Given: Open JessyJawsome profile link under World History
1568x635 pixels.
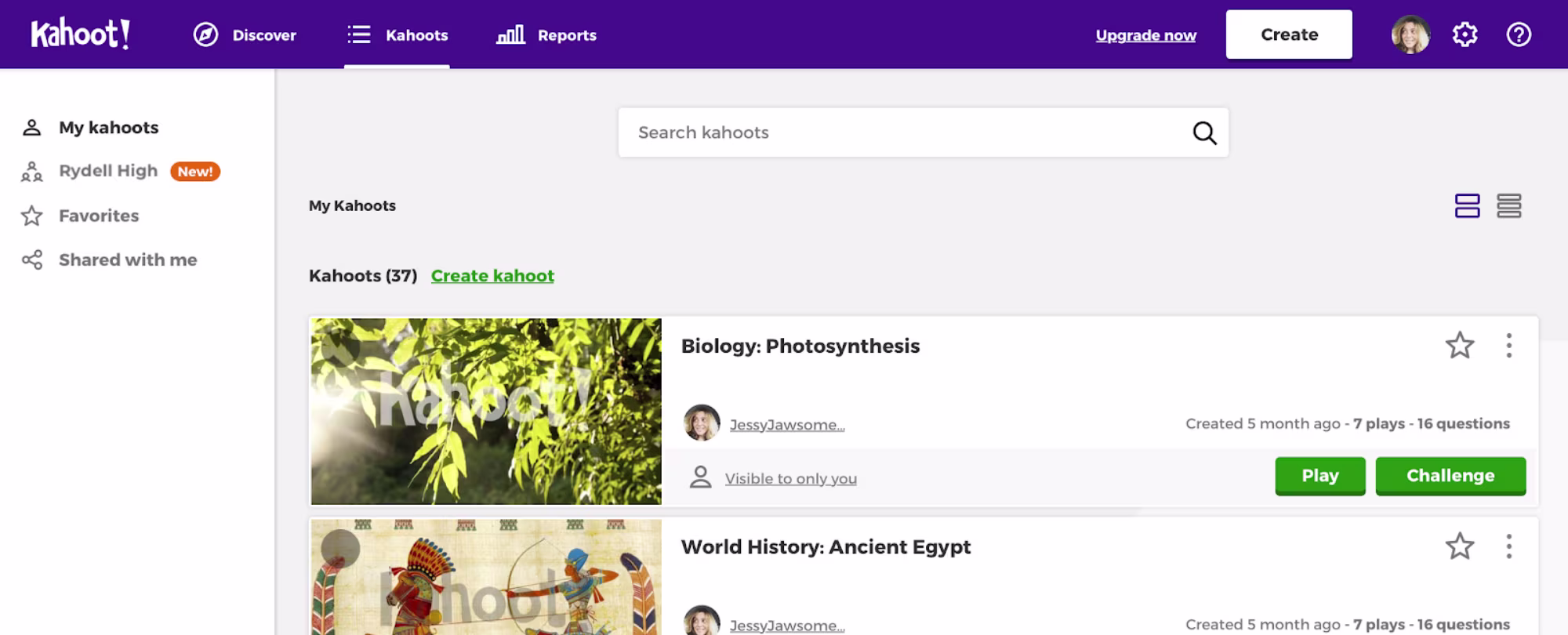Looking at the screenshot, I should [x=787, y=625].
